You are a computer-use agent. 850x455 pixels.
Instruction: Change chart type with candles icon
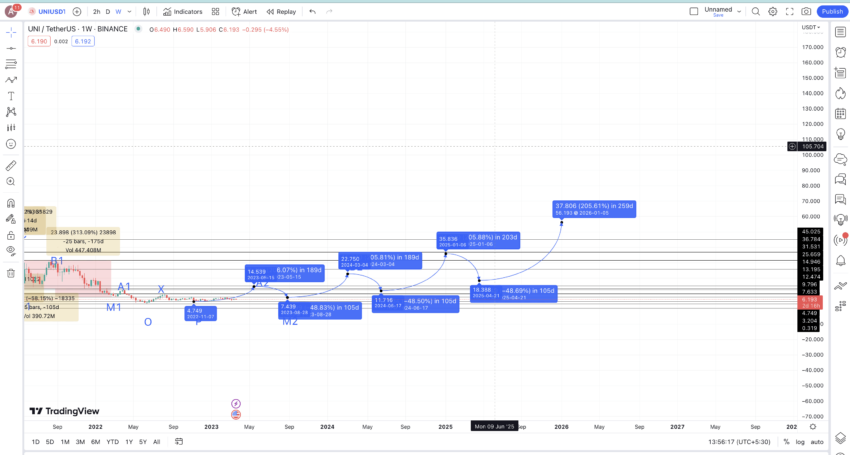[146, 11]
